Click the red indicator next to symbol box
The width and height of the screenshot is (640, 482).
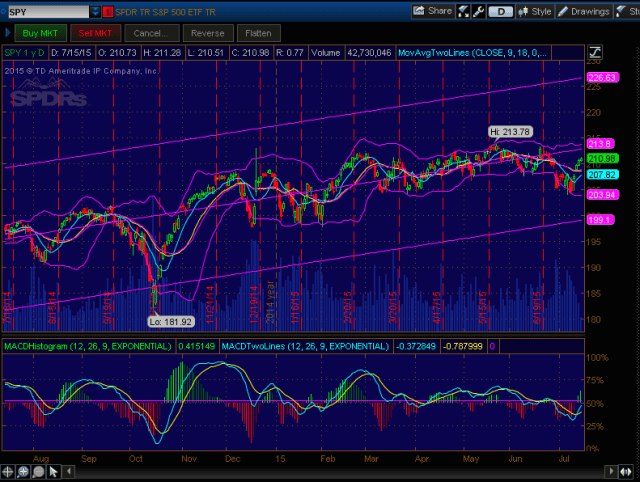[108, 12]
